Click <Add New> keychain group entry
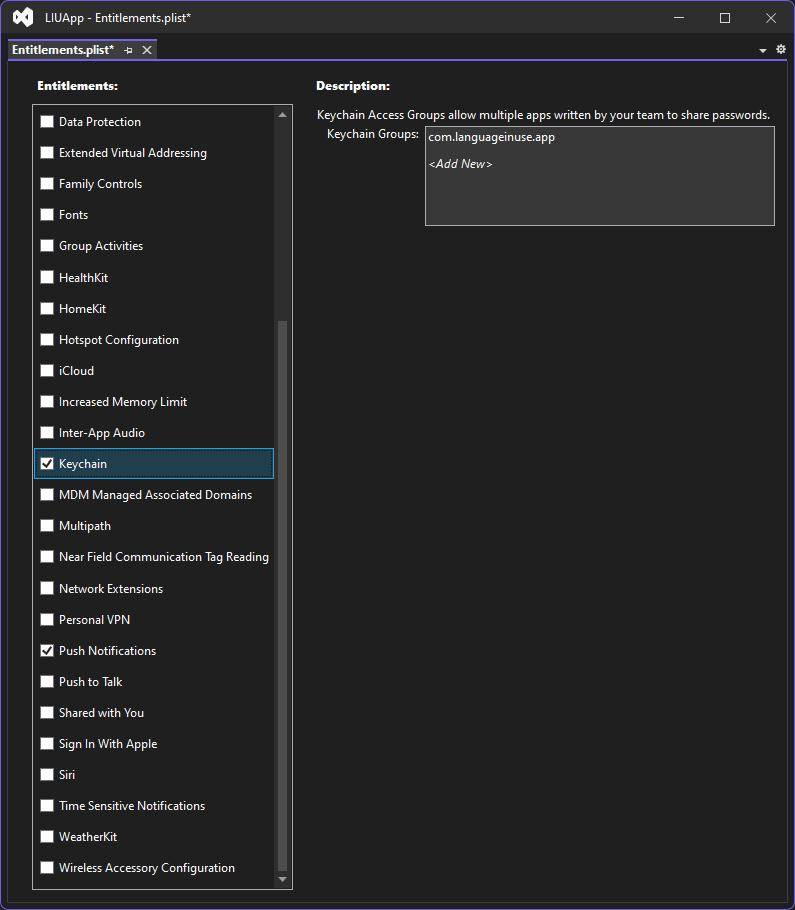Viewport: 795px width, 910px height. [460, 164]
